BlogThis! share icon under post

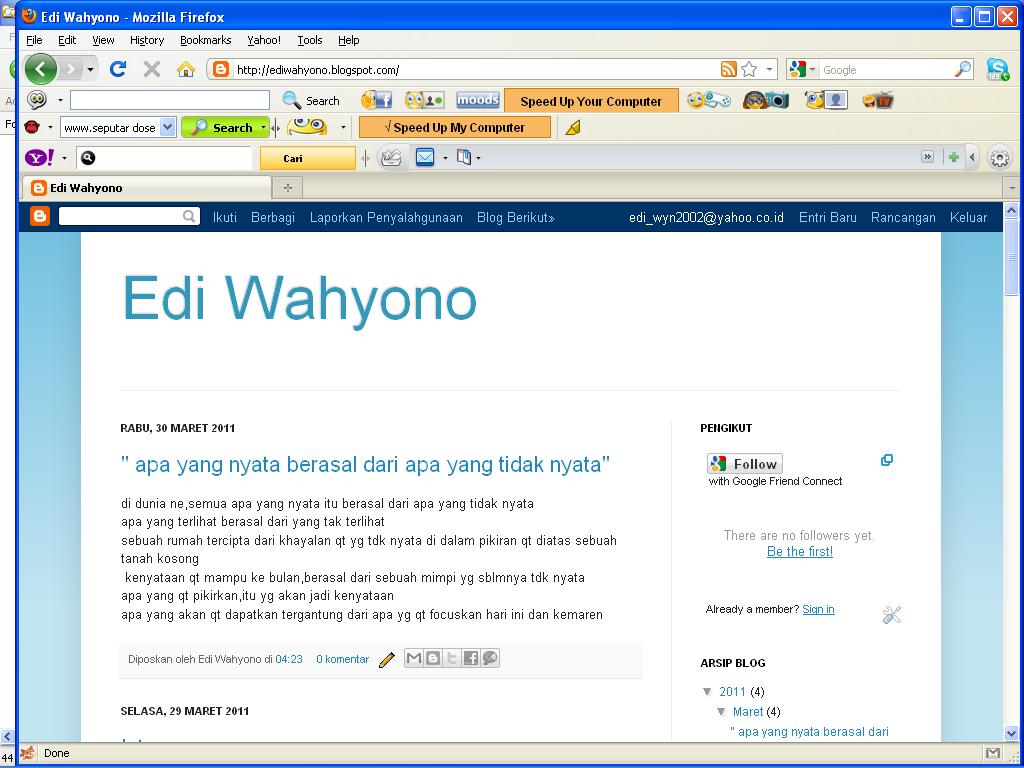click(432, 658)
